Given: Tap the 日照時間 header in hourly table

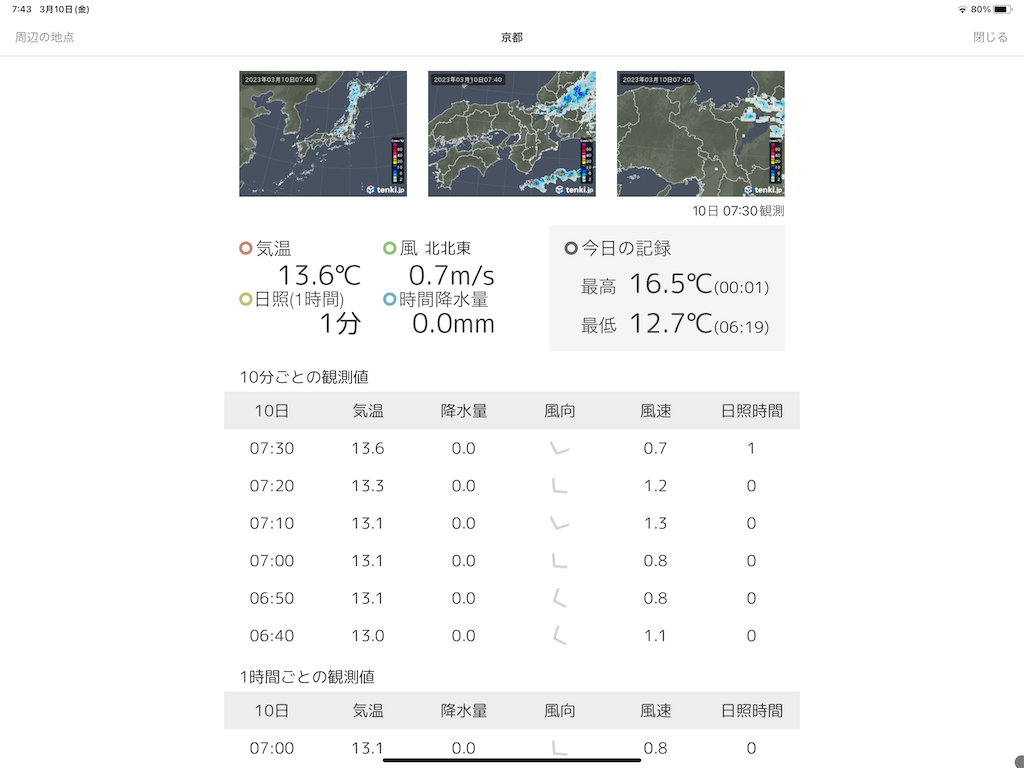Looking at the screenshot, I should point(752,711).
